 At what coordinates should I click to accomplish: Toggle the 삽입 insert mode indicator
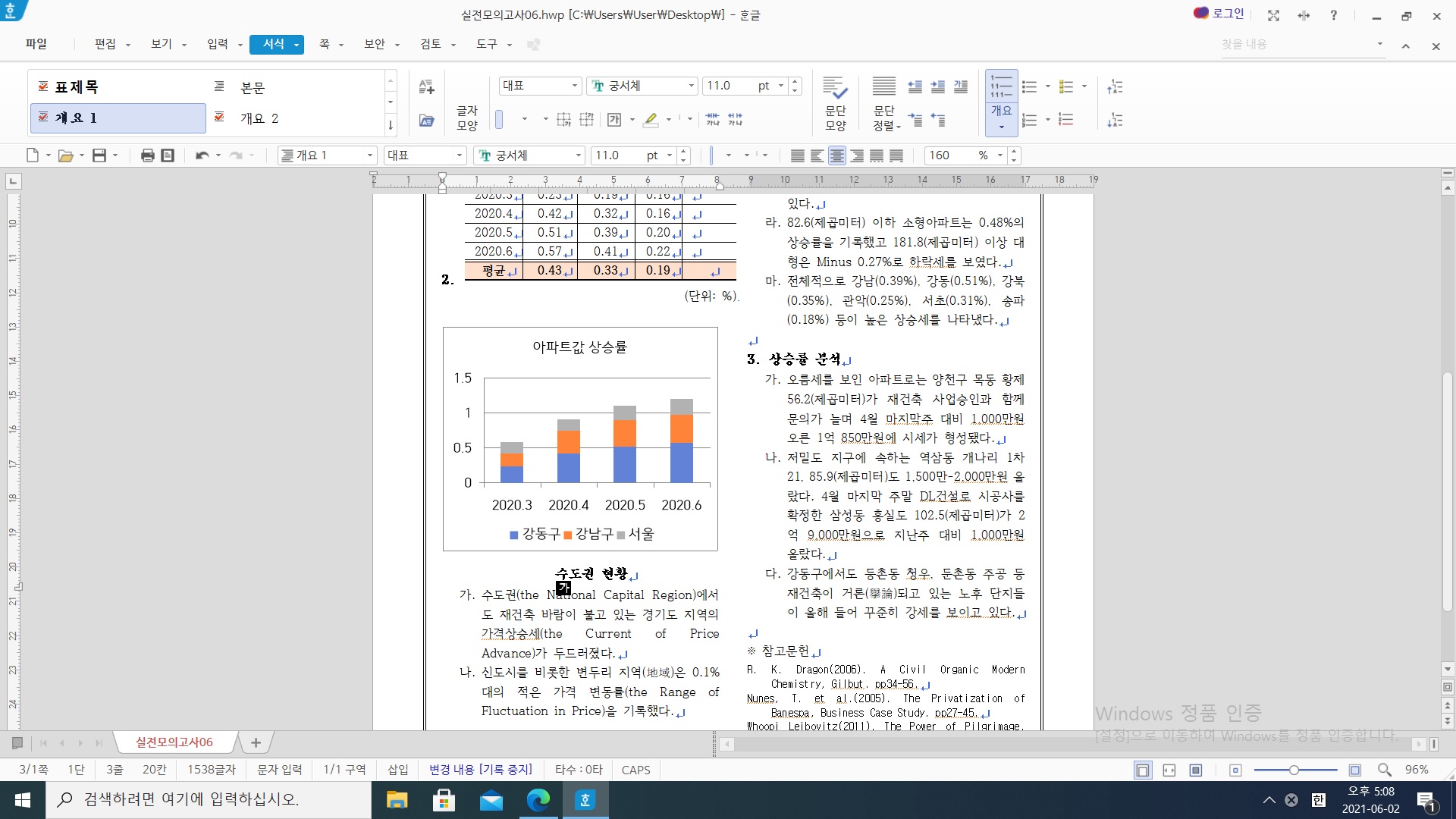pos(398,770)
